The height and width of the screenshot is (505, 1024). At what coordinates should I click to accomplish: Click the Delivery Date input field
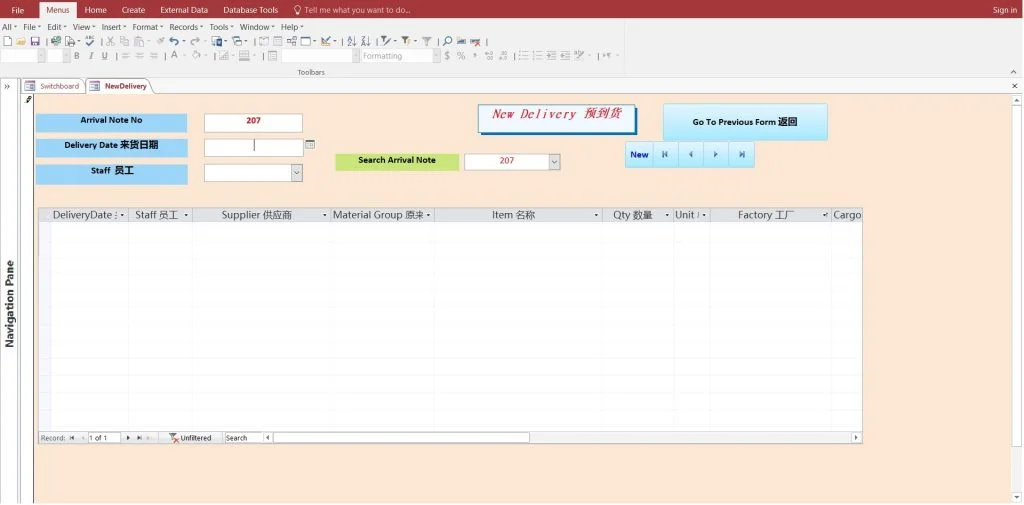pyautogui.click(x=253, y=147)
